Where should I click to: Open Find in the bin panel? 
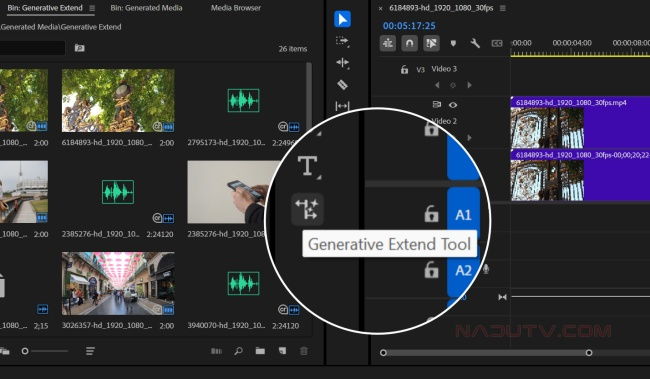[238, 351]
